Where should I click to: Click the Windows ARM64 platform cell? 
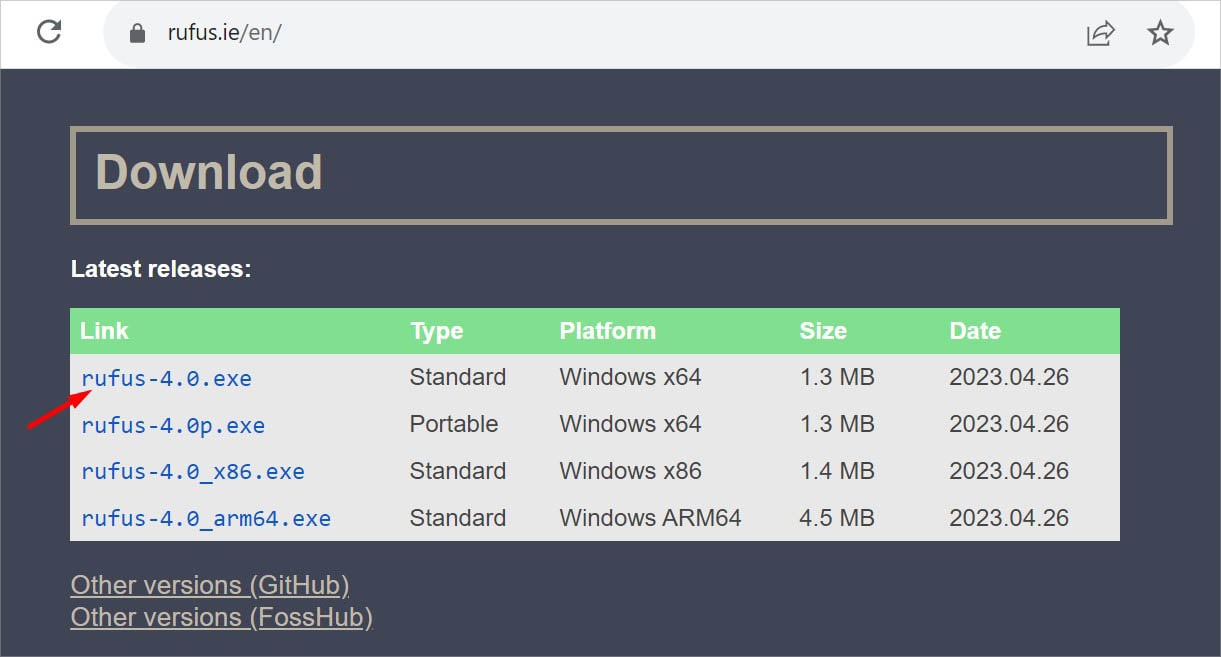(x=650, y=518)
